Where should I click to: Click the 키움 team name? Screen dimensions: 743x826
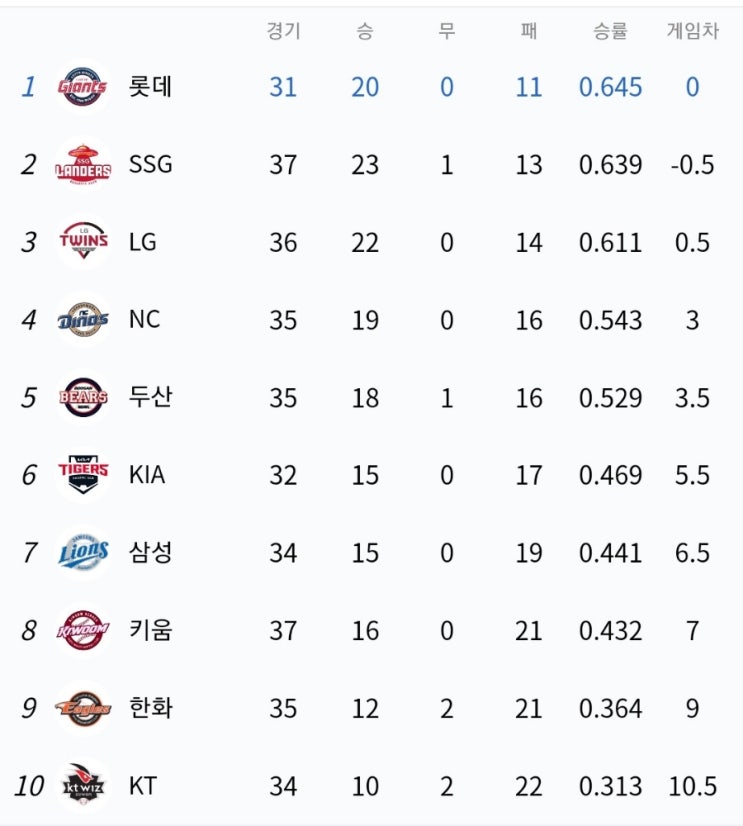tap(150, 630)
